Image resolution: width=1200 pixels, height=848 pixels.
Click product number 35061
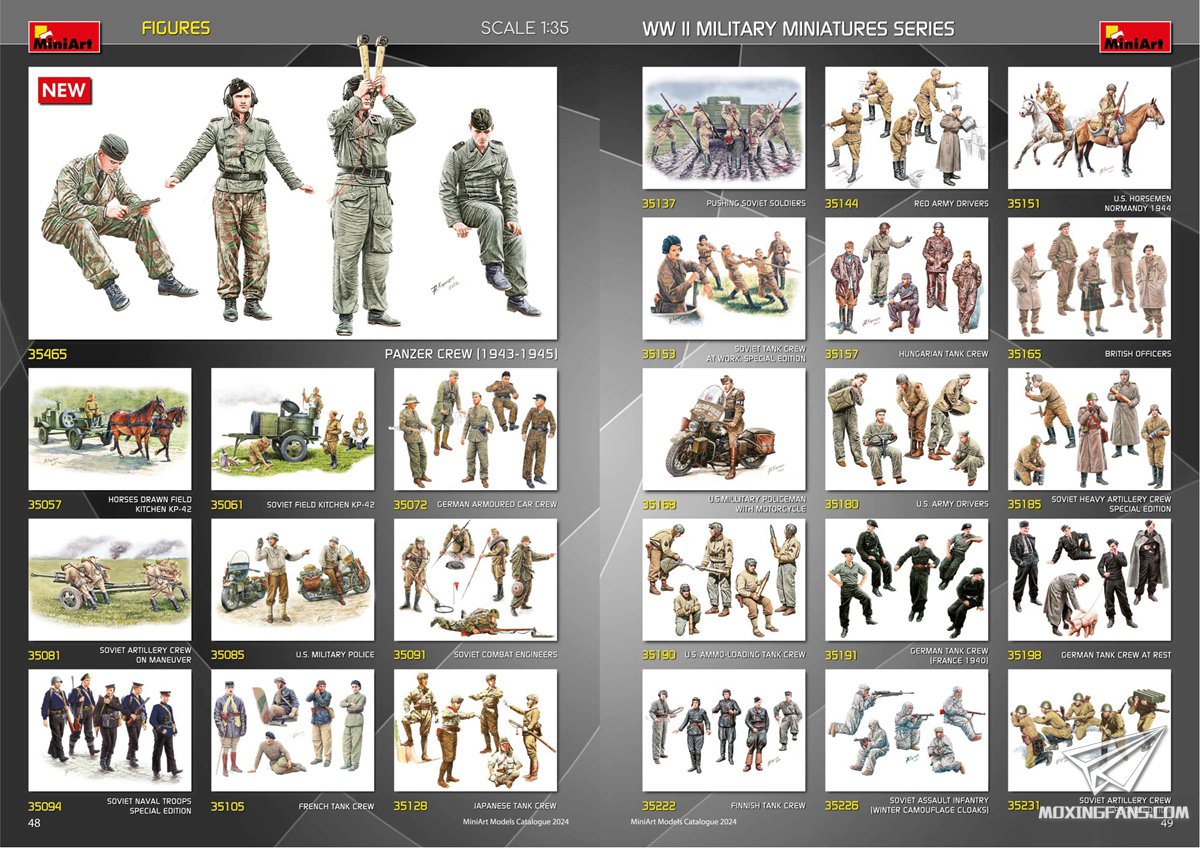[227, 505]
